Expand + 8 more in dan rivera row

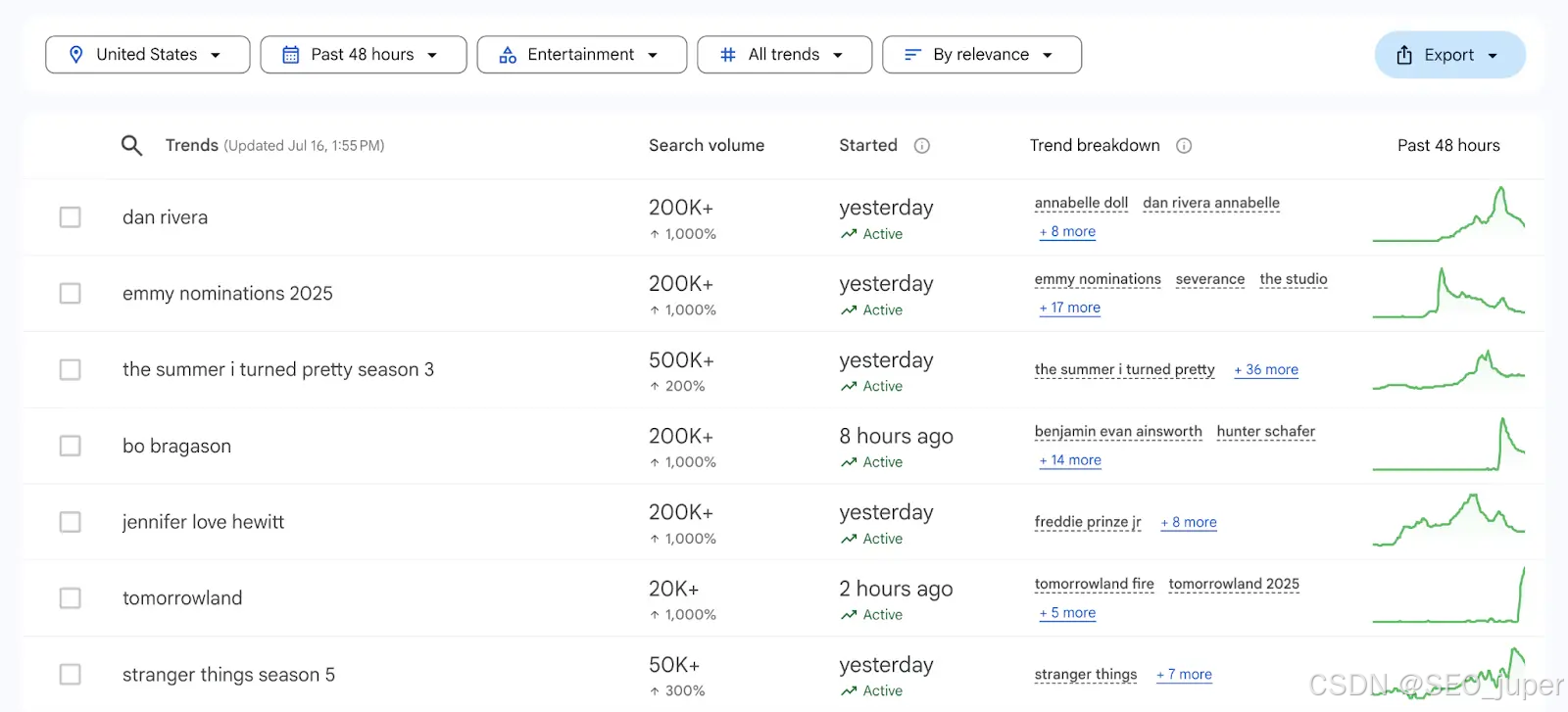1067,232
